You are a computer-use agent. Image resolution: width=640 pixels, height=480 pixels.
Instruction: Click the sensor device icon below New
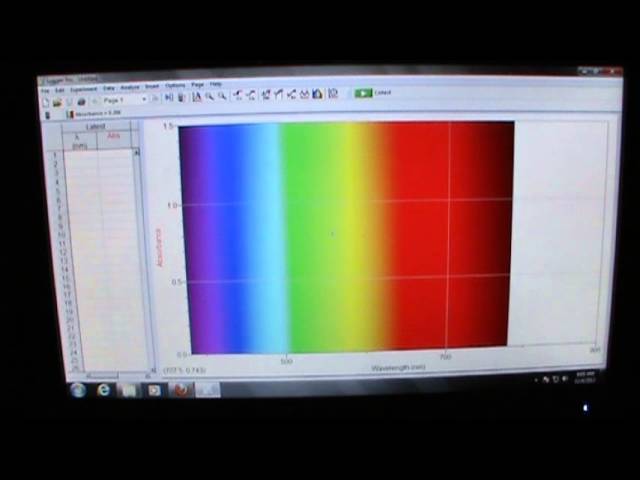(47, 116)
